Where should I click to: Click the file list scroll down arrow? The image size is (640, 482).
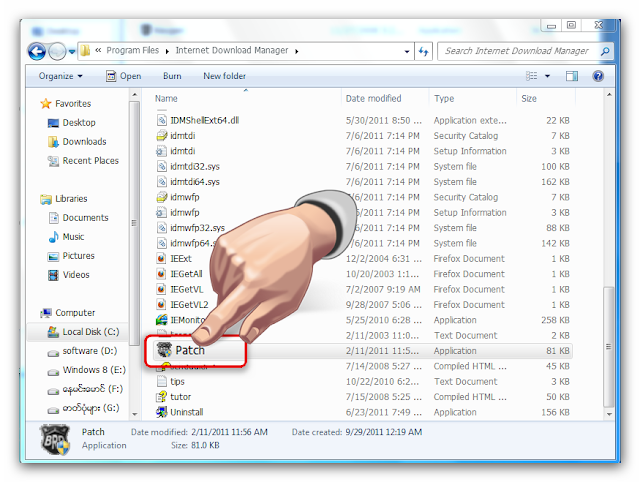tap(609, 414)
